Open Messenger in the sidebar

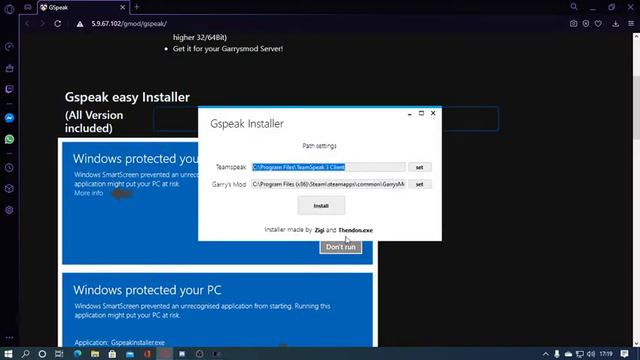[9, 118]
